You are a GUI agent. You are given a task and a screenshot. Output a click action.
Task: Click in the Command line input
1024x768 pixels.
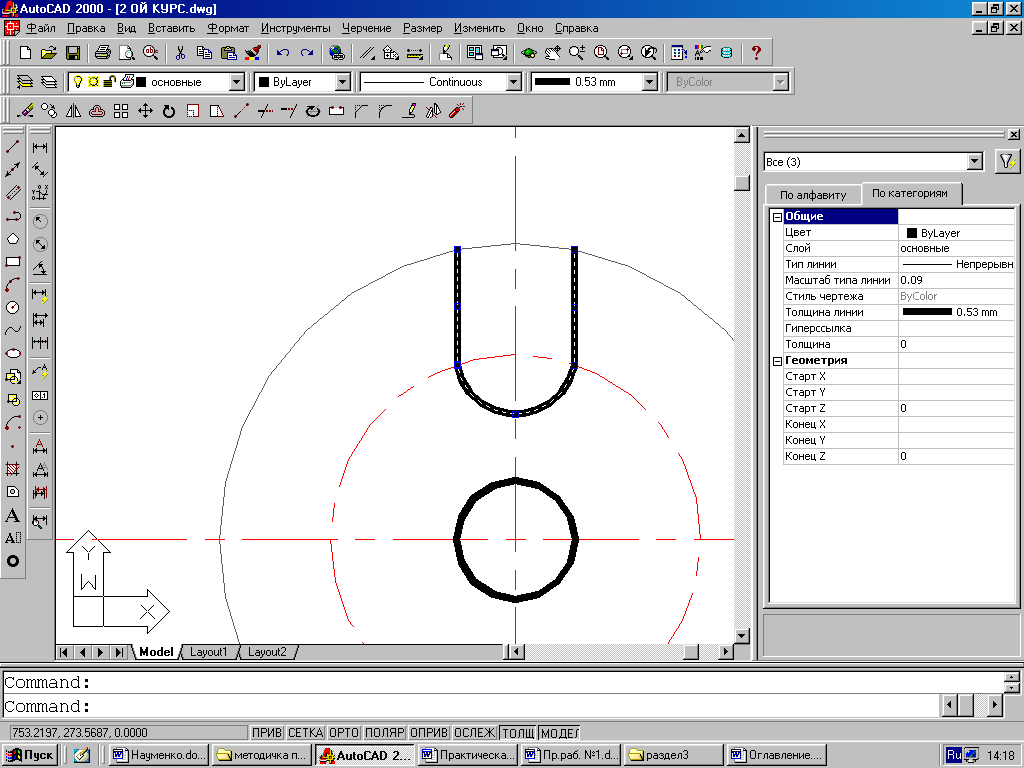pos(470,707)
